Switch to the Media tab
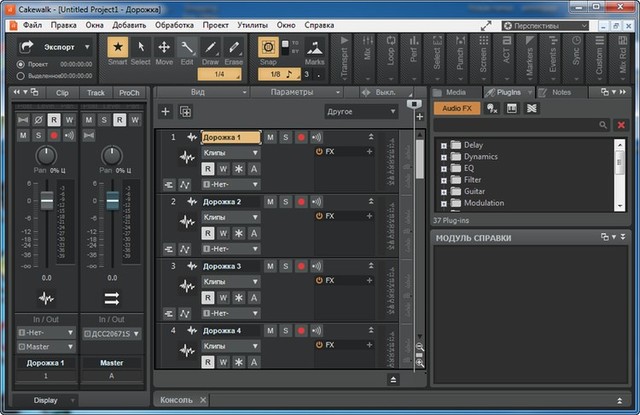Screen dimensions: 640x415 [x=455, y=92]
